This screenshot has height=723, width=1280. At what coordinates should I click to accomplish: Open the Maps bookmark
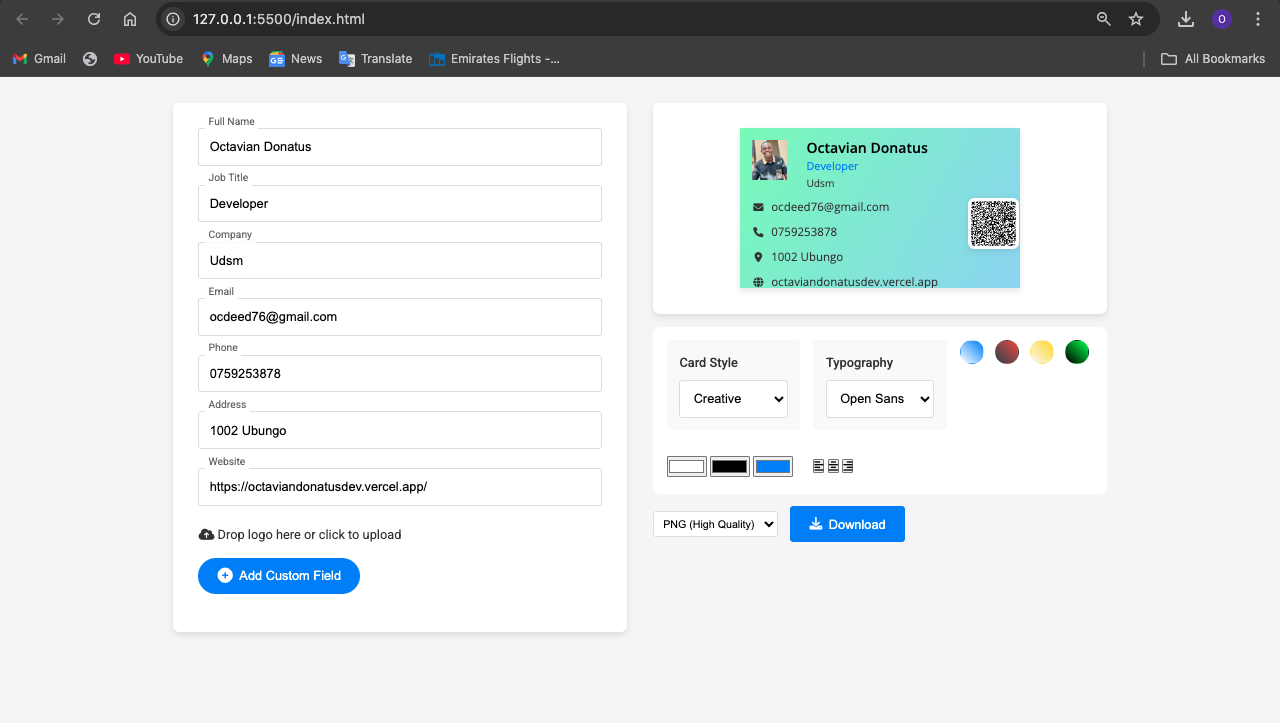pos(226,59)
